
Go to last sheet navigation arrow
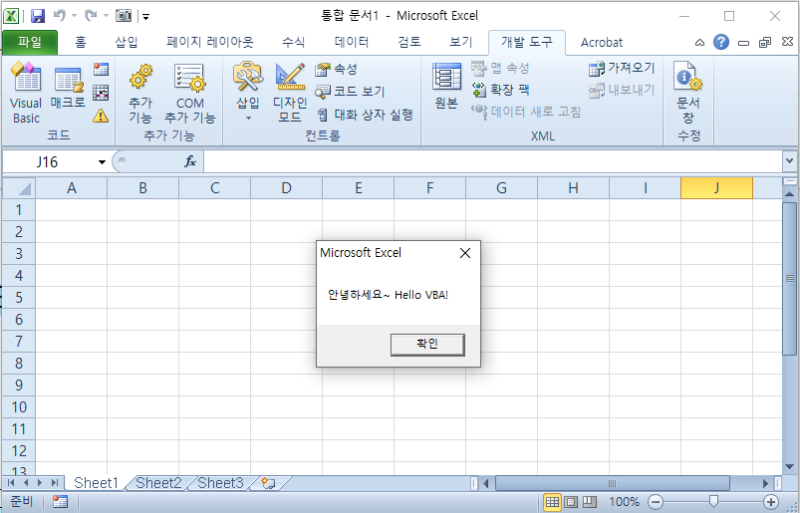click(x=55, y=483)
